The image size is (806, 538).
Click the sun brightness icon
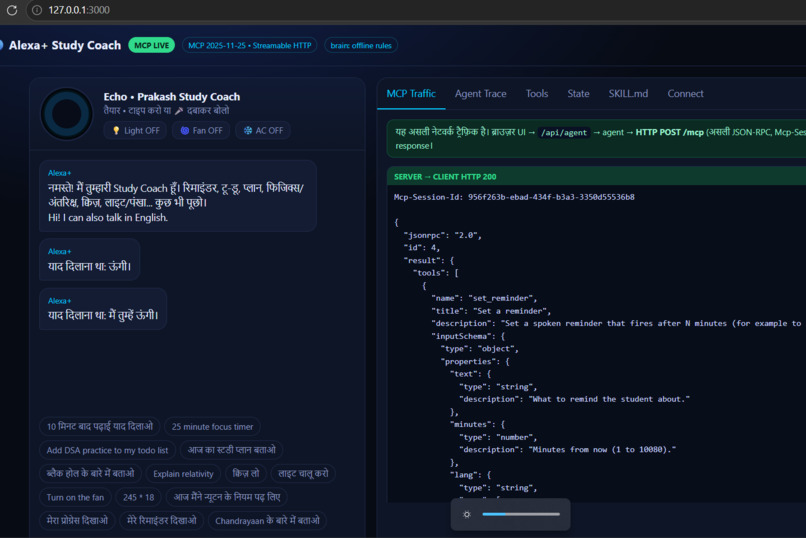point(467,514)
